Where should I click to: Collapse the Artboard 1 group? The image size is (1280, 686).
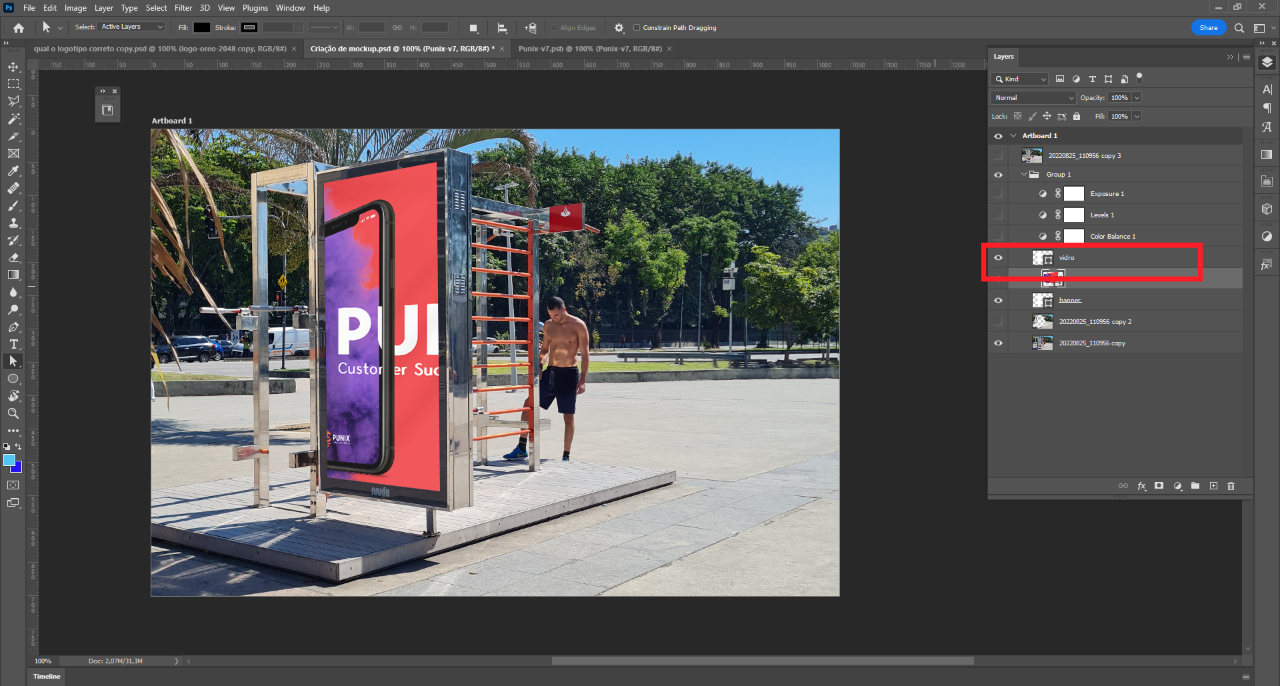(1013, 136)
